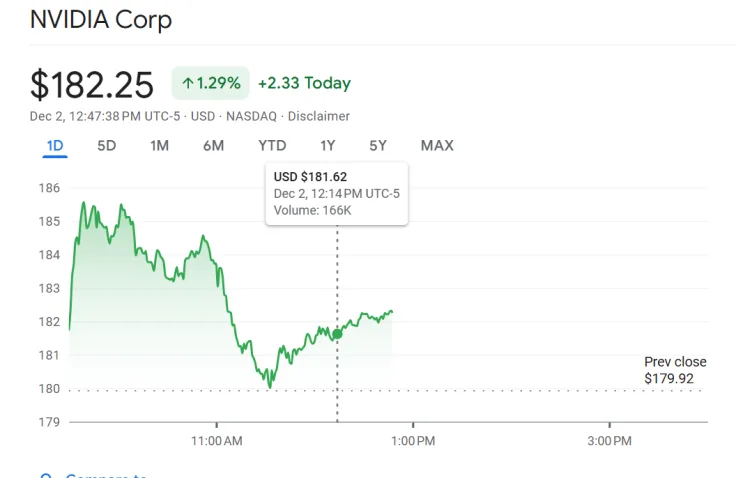Click the USD $181.62 tooltip box
Viewport: 736px width, 478px height.
pos(336,193)
